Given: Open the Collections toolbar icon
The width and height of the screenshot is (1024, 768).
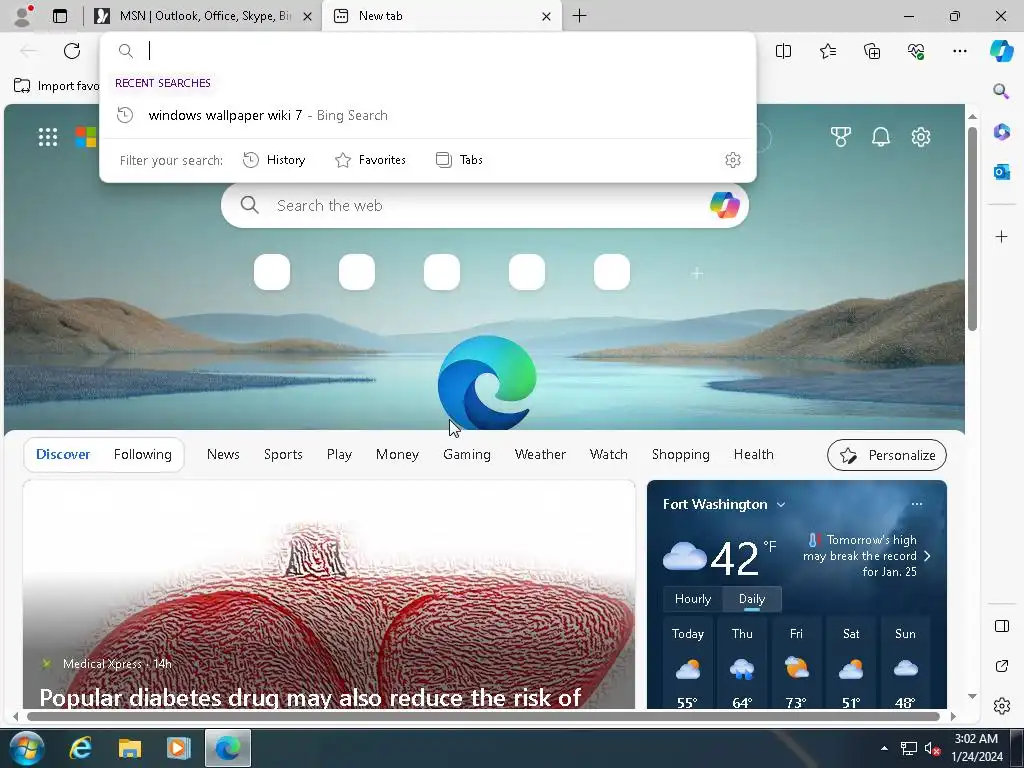Looking at the screenshot, I should coord(872,51).
